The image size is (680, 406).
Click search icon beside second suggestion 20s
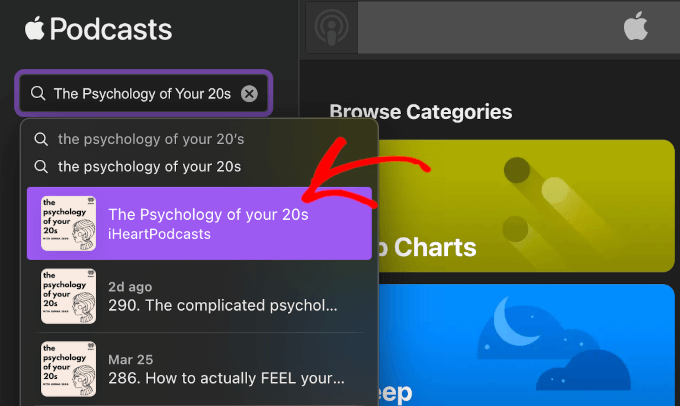(x=41, y=166)
